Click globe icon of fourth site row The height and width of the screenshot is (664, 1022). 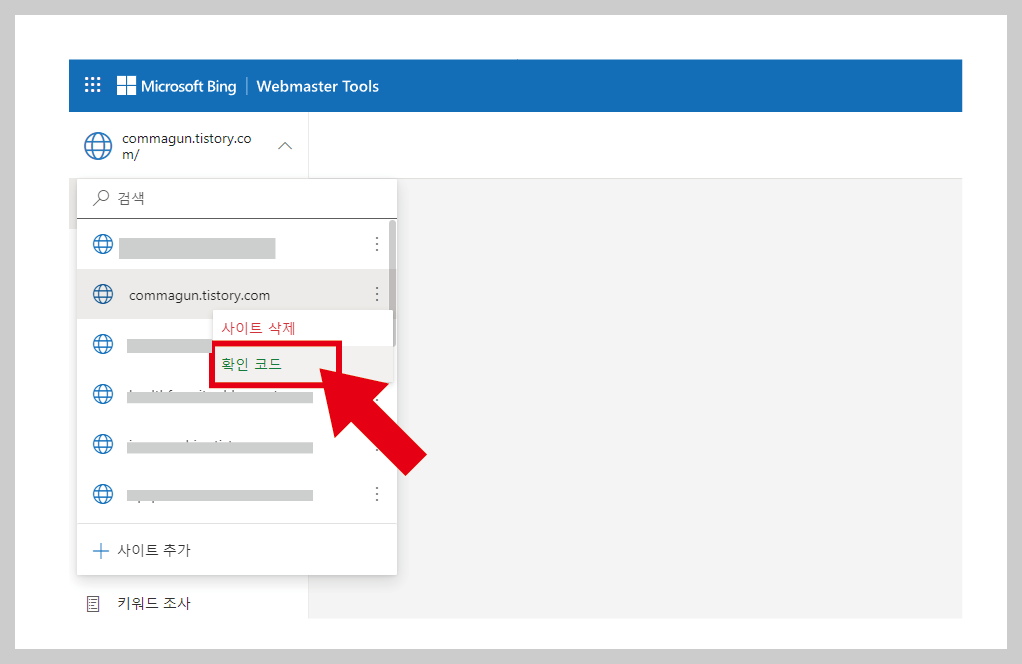[103, 394]
